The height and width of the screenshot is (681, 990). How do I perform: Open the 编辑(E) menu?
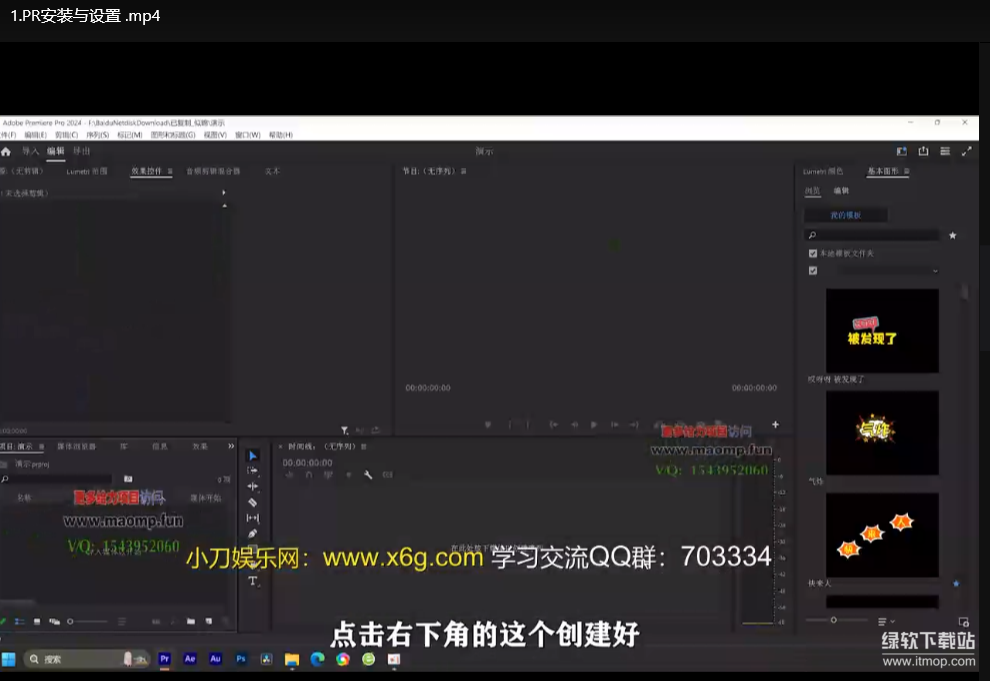point(35,135)
